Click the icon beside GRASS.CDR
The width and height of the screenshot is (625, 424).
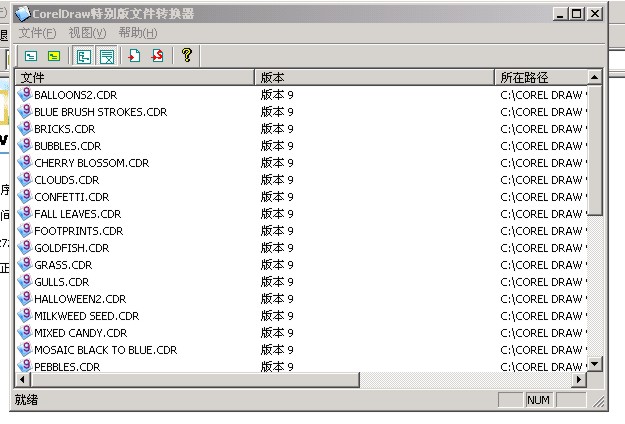pos(25,265)
